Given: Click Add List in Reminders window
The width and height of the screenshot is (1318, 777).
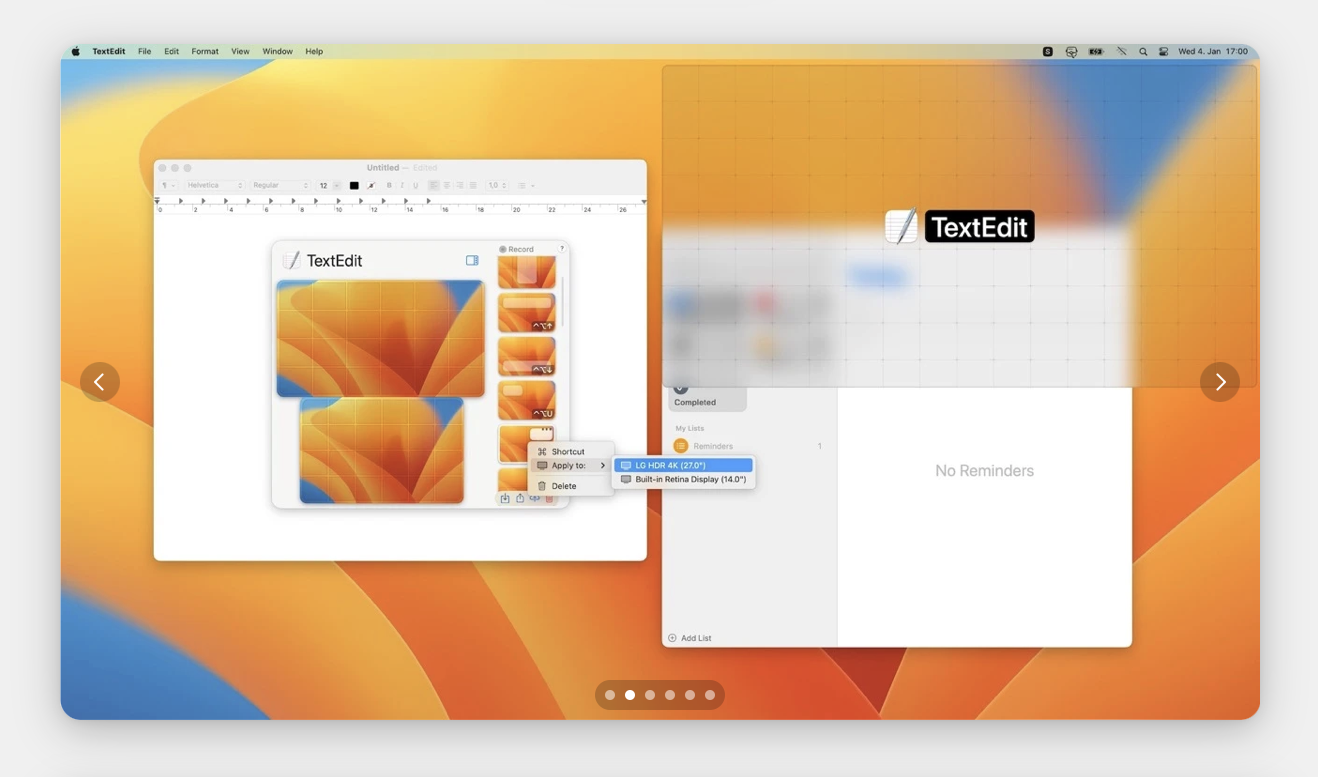Looking at the screenshot, I should [690, 638].
